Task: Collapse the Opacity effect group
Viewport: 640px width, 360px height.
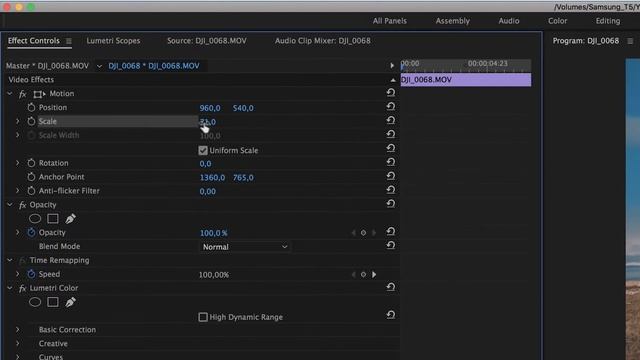Action: [9, 205]
